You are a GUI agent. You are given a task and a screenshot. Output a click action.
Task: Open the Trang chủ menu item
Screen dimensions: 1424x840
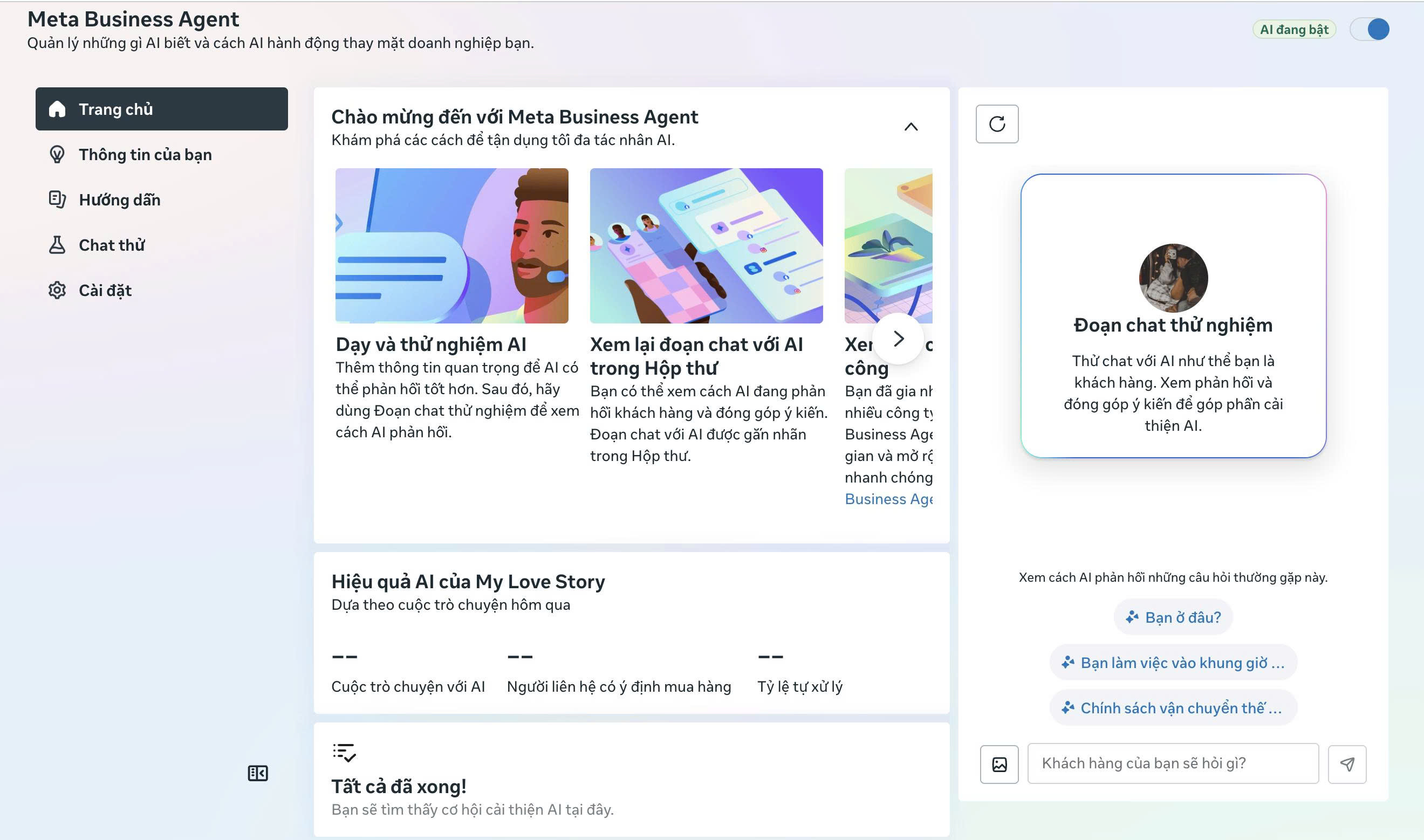161,109
